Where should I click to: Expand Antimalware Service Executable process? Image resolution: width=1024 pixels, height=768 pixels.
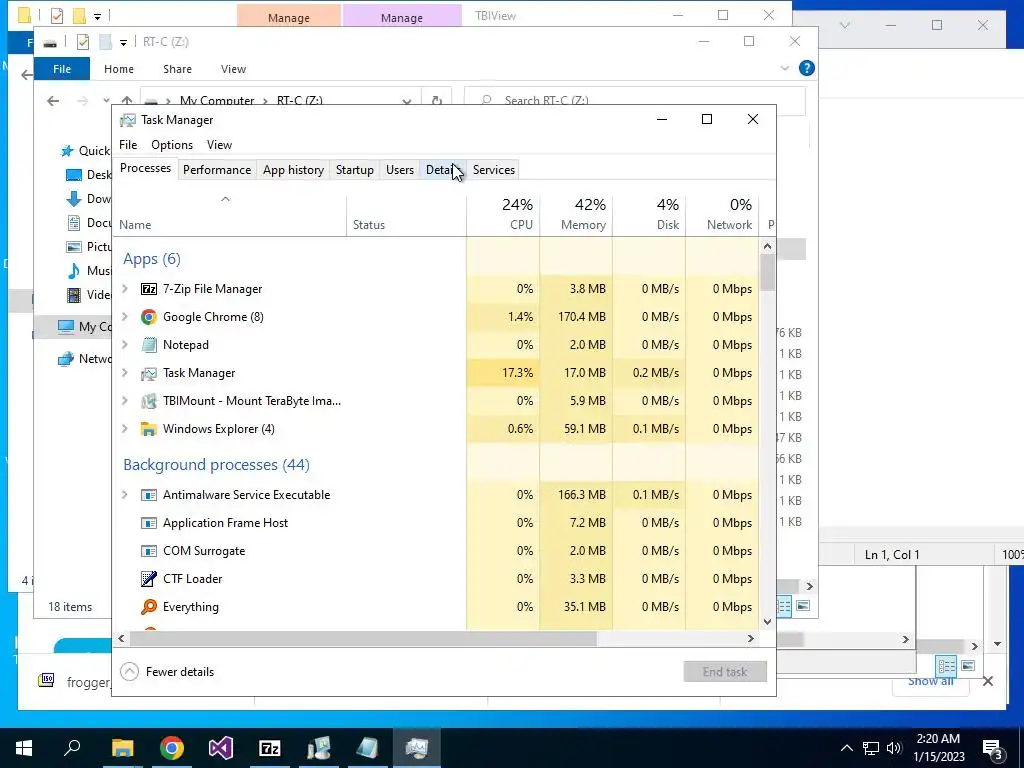125,495
